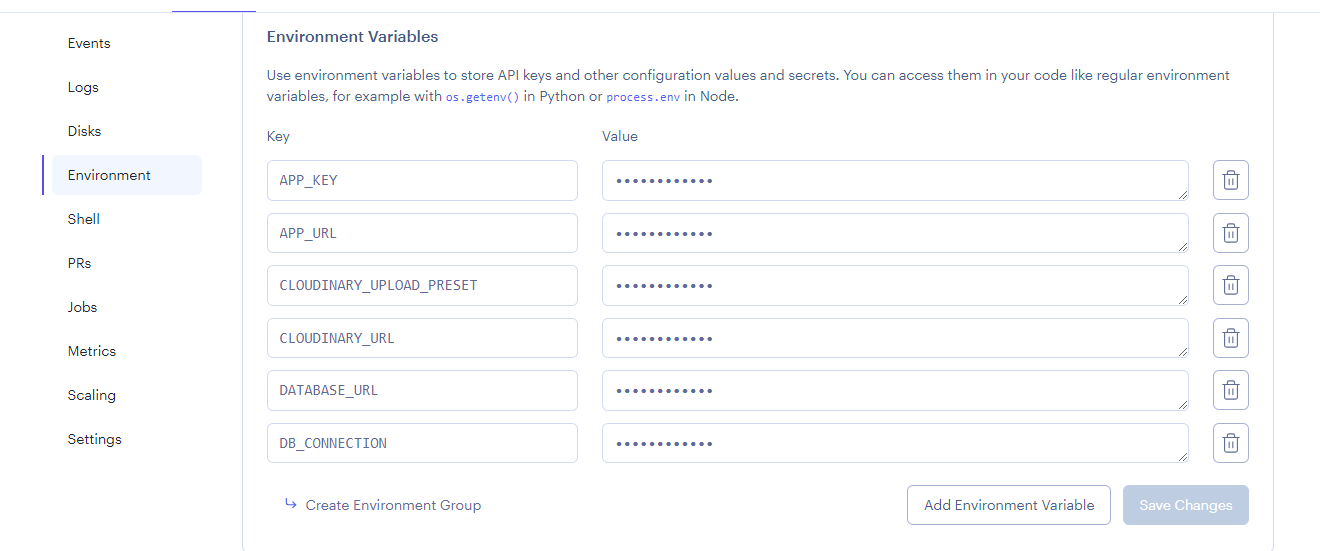Click trash icon for DB_CONNECTION row
Image resolution: width=1320 pixels, height=551 pixels.
1231,443
